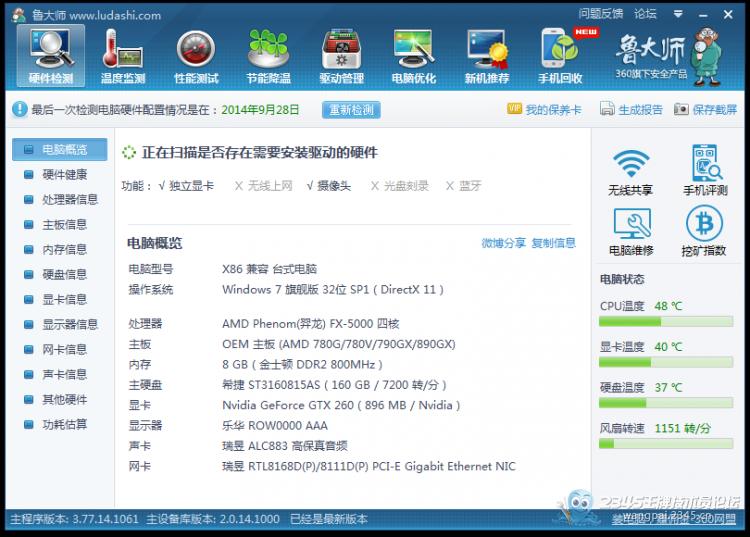
Task: Click the 重新检测 button
Action: point(350,110)
